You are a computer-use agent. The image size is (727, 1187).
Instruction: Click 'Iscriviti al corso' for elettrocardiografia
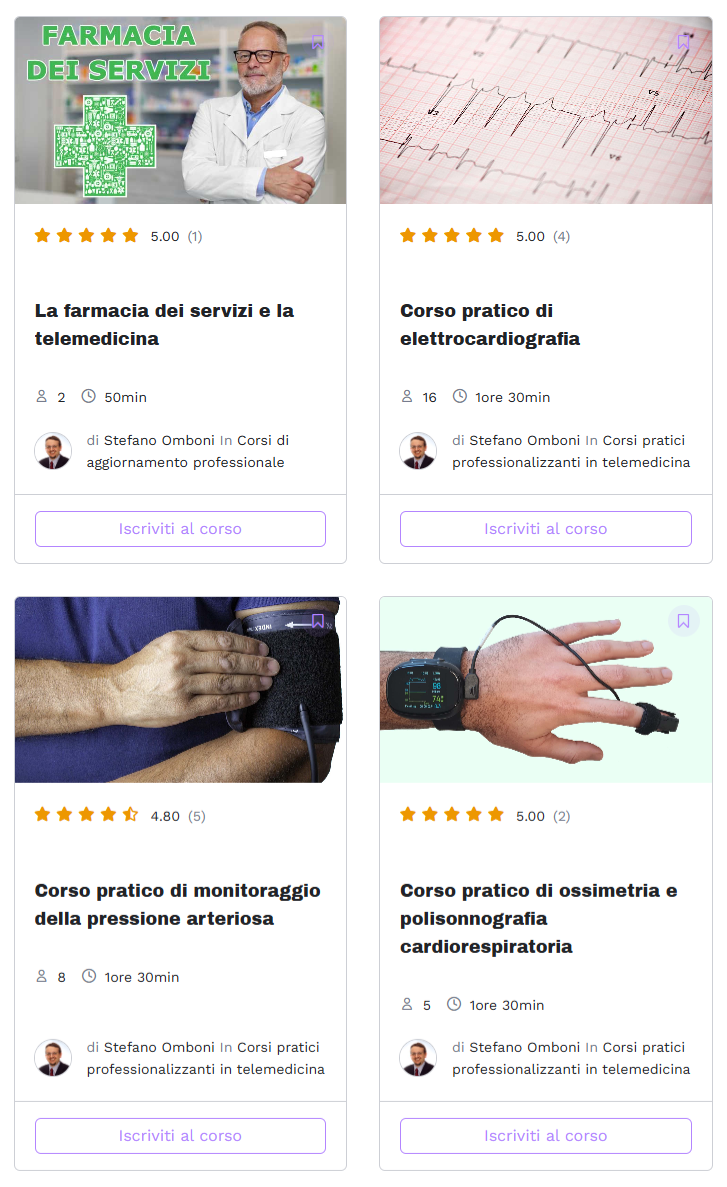(x=545, y=529)
